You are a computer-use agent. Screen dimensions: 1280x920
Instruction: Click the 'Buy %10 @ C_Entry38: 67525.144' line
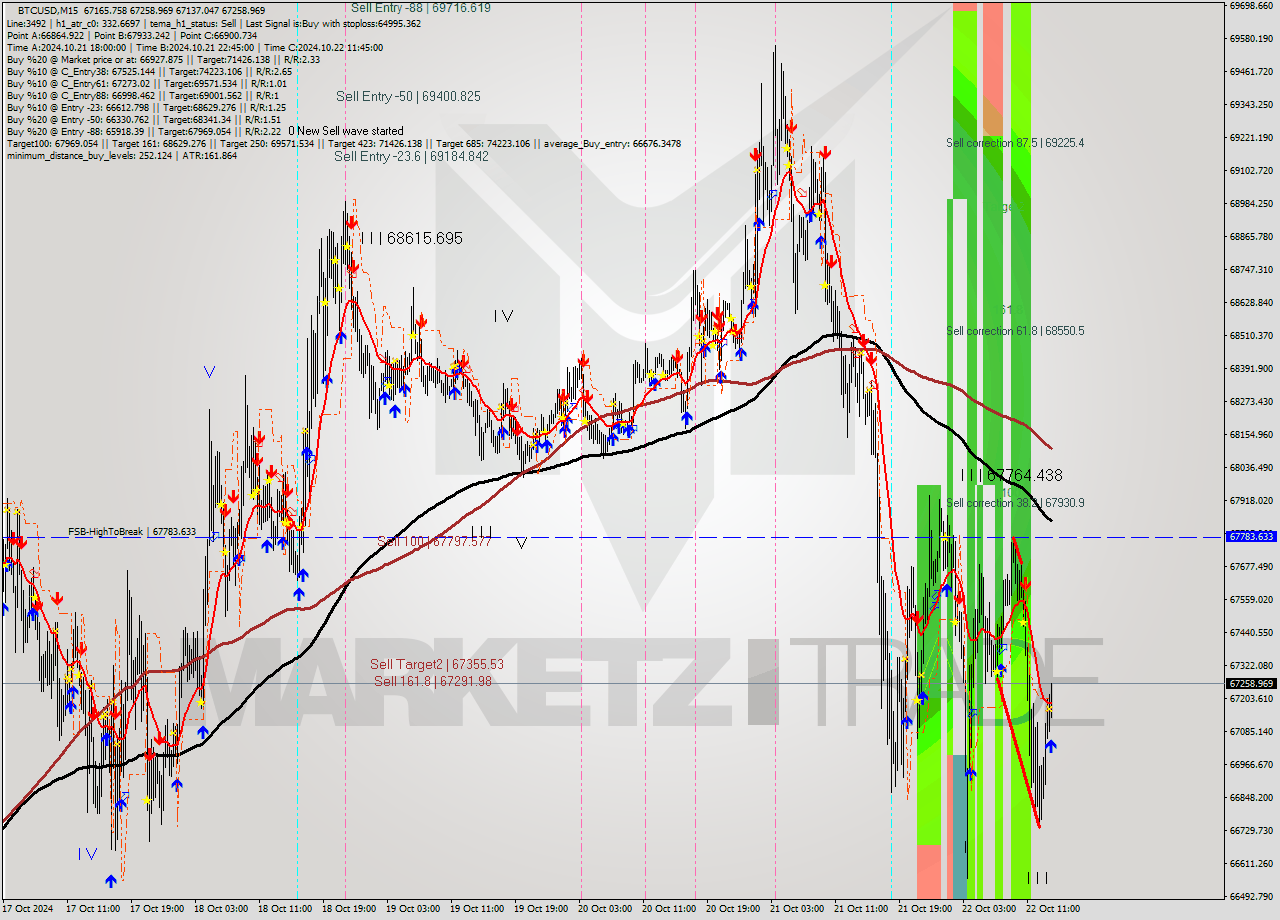(x=149, y=71)
